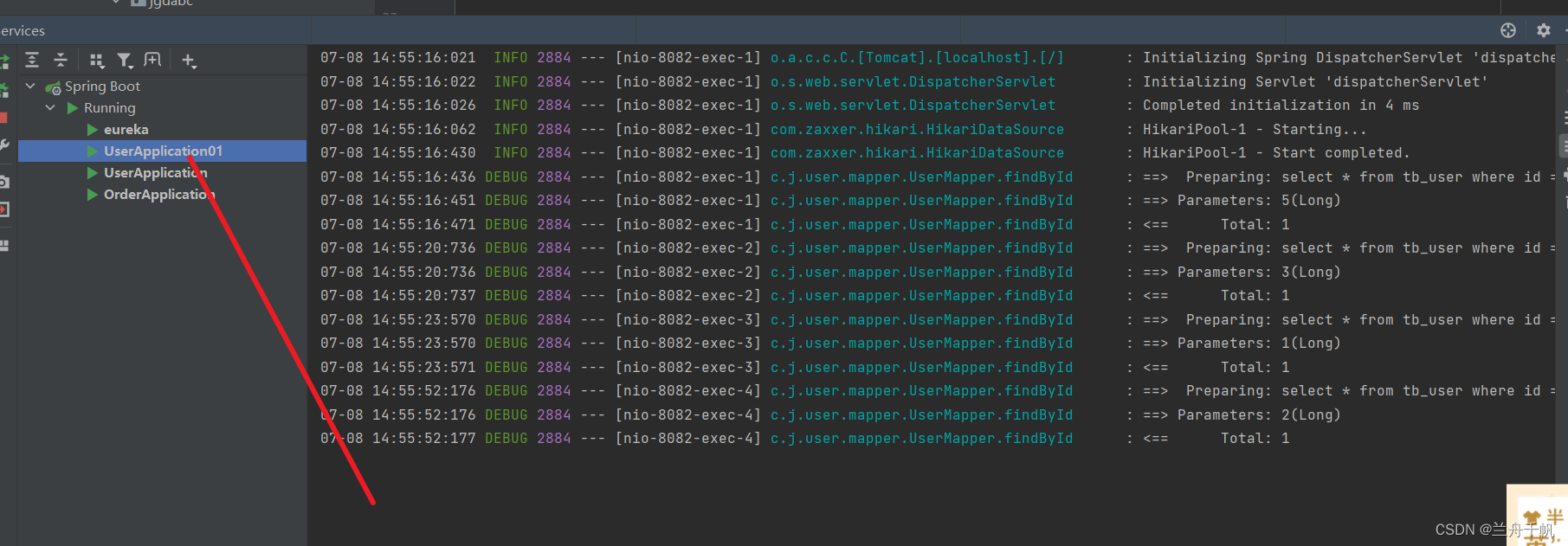
Task: Click the green run icon beside eureka
Action: pos(93,129)
